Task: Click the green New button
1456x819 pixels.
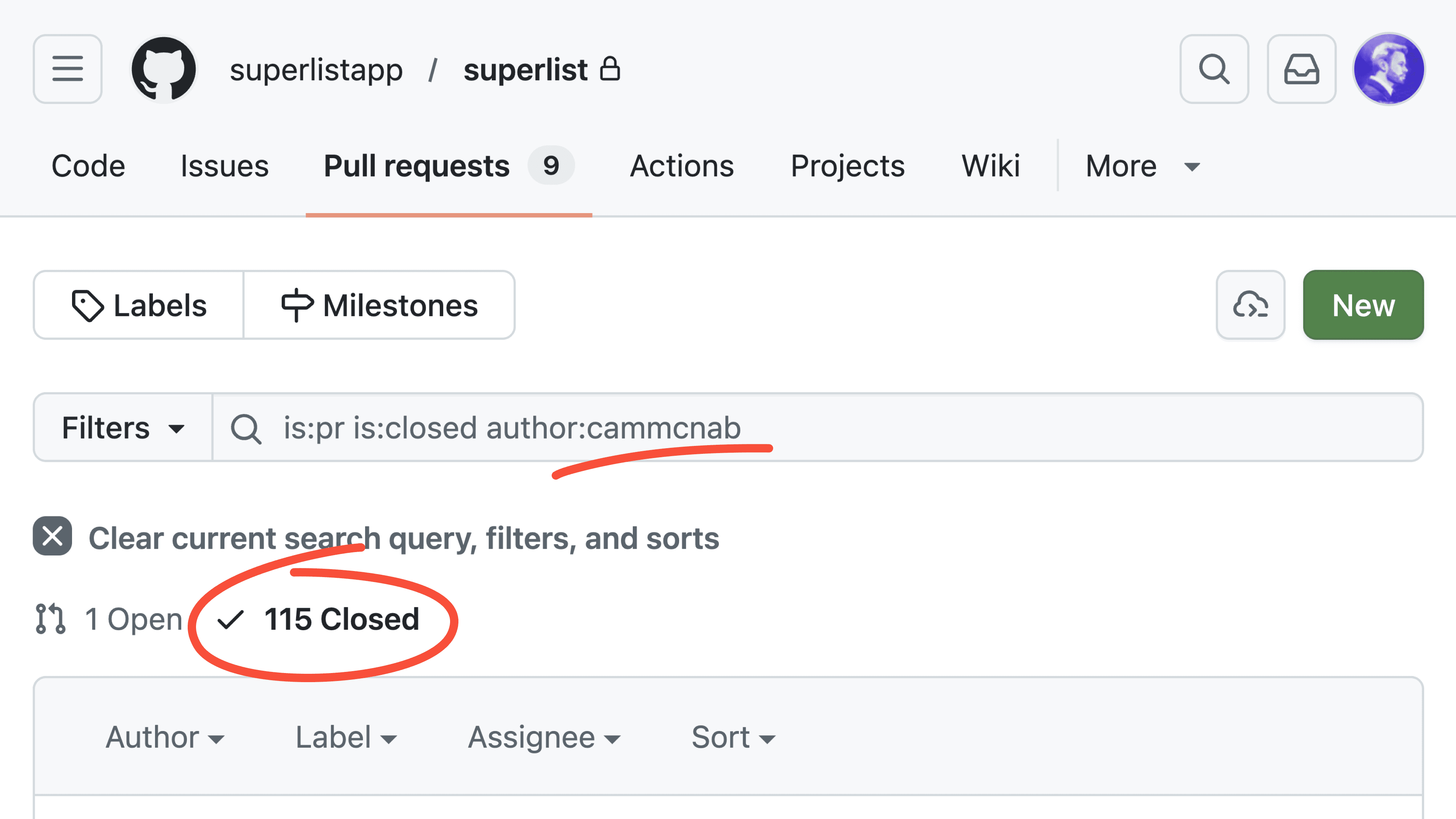Action: pos(1363,305)
